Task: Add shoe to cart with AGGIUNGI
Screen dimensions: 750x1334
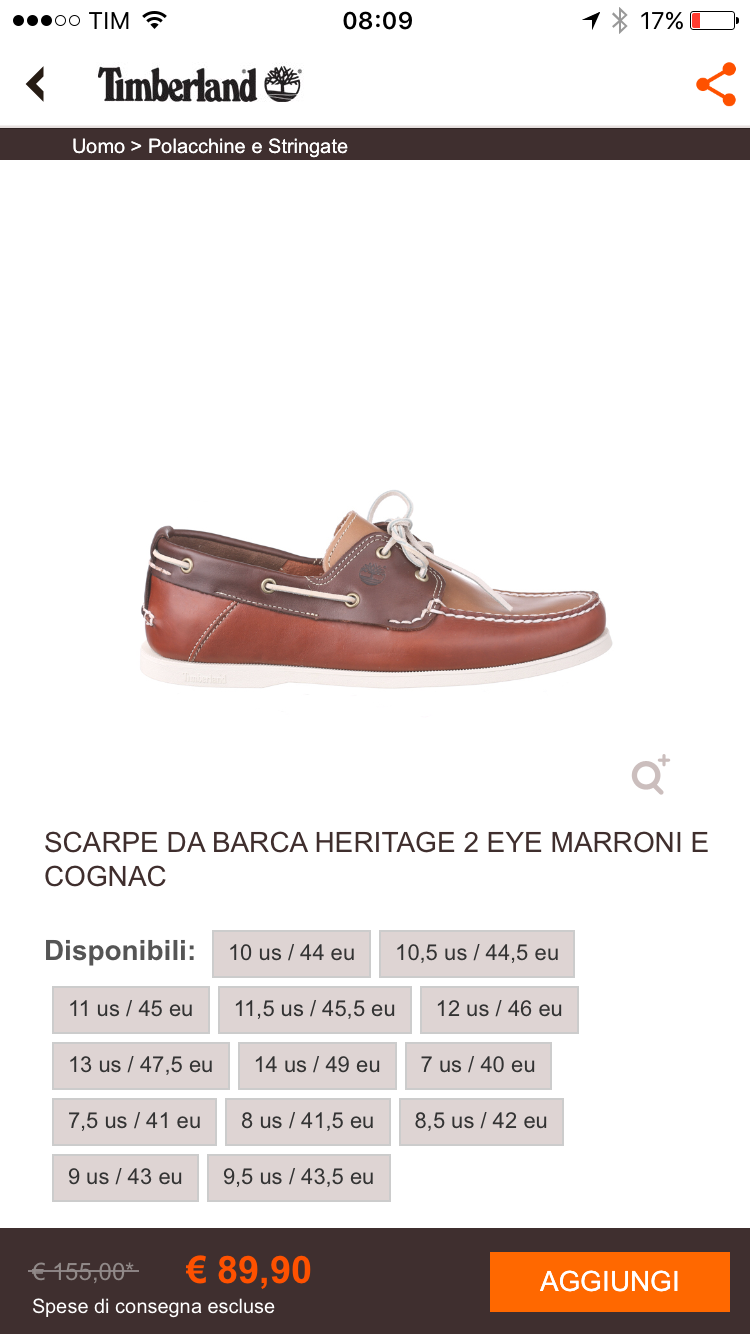Action: coord(610,1281)
